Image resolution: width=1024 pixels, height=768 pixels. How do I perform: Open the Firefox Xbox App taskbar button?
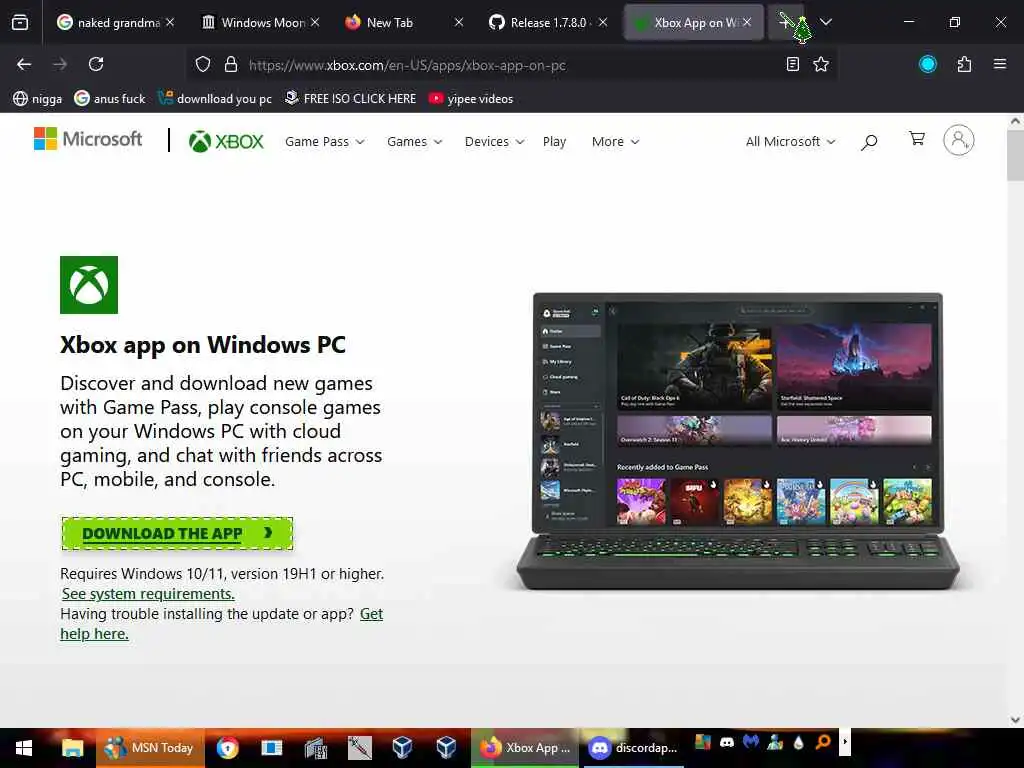(x=525, y=748)
